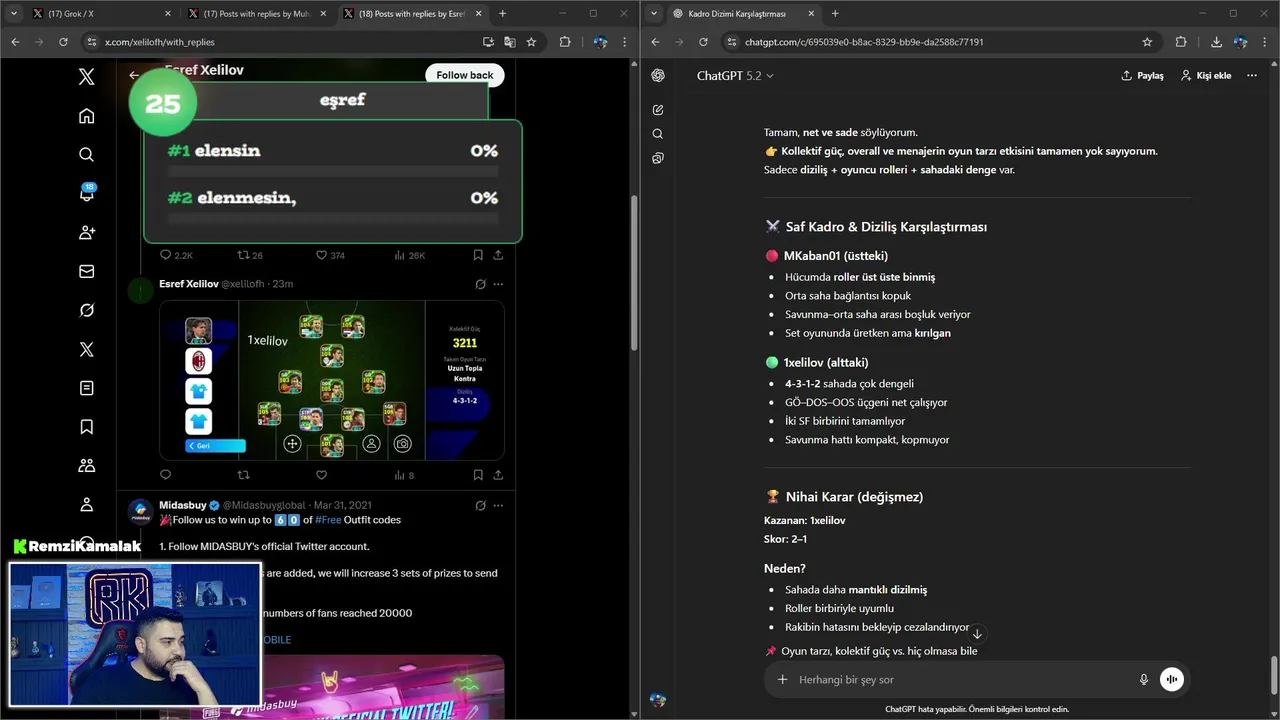Screen dimensions: 1280x720
Task: Reload the ChatGPT page
Action: [x=703, y=42]
